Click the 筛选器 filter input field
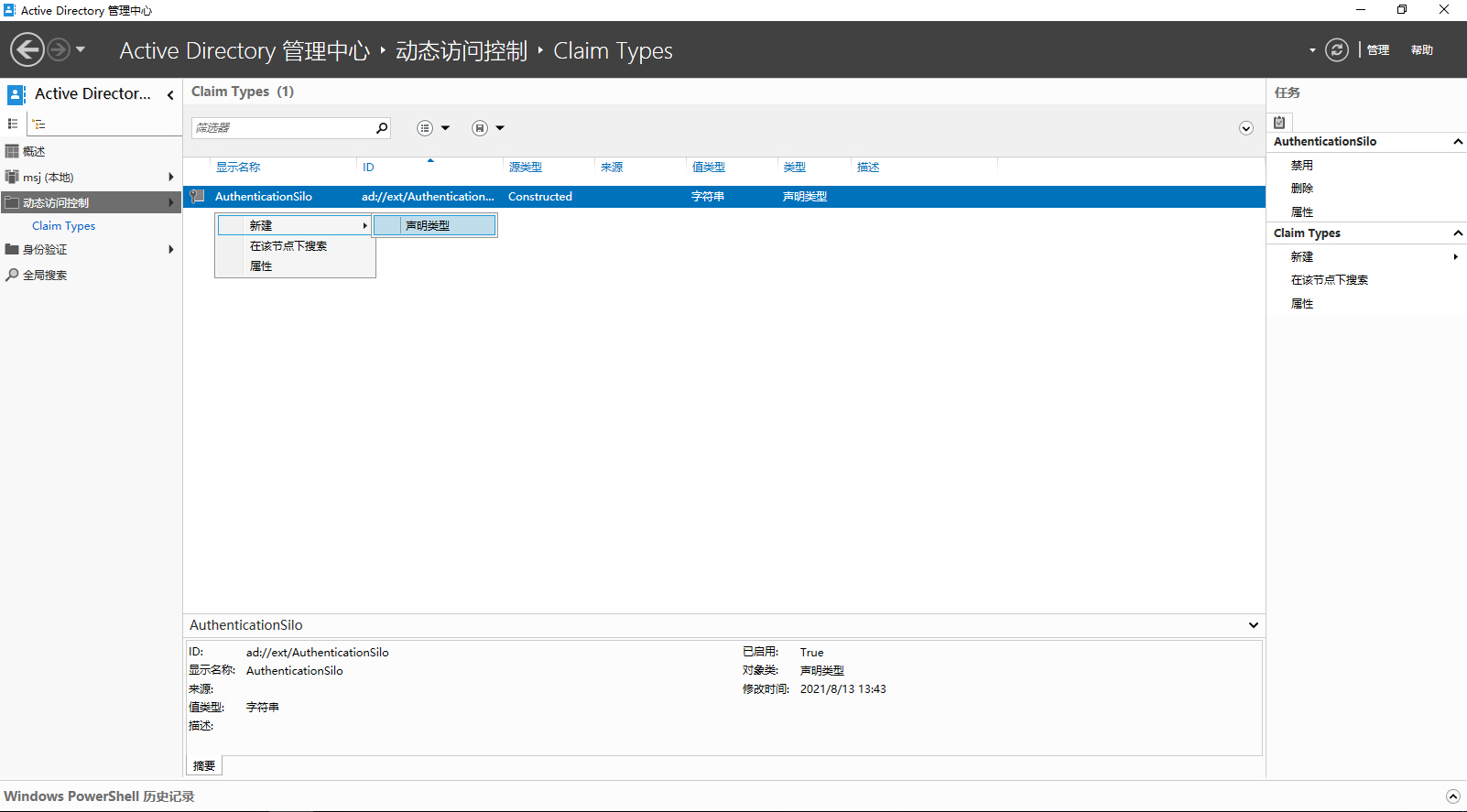Viewport: 1467px width, 812px height. 282,128
